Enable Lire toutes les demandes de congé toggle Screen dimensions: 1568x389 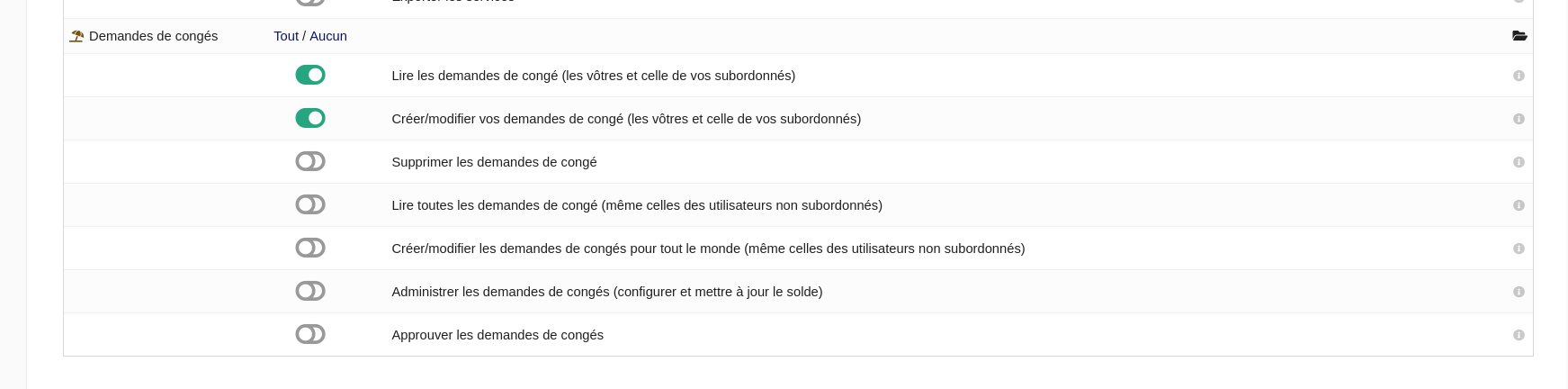(310, 204)
